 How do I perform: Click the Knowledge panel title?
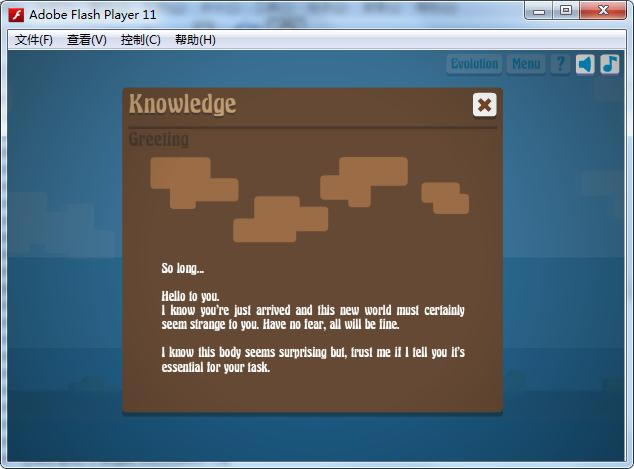pyautogui.click(x=182, y=104)
